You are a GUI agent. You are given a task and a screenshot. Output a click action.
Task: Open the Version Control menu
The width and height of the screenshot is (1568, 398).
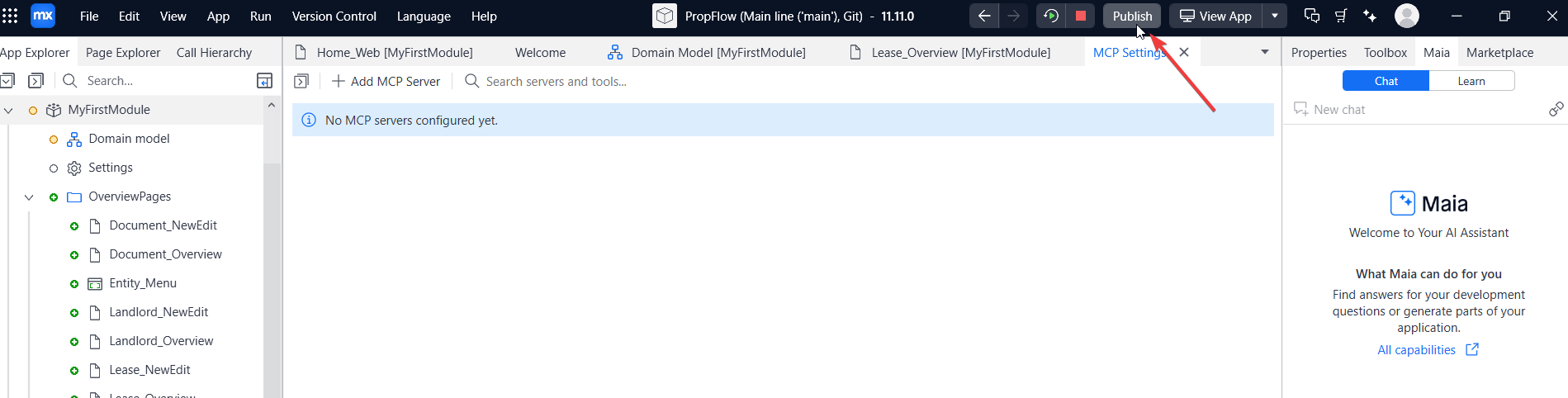coord(334,16)
